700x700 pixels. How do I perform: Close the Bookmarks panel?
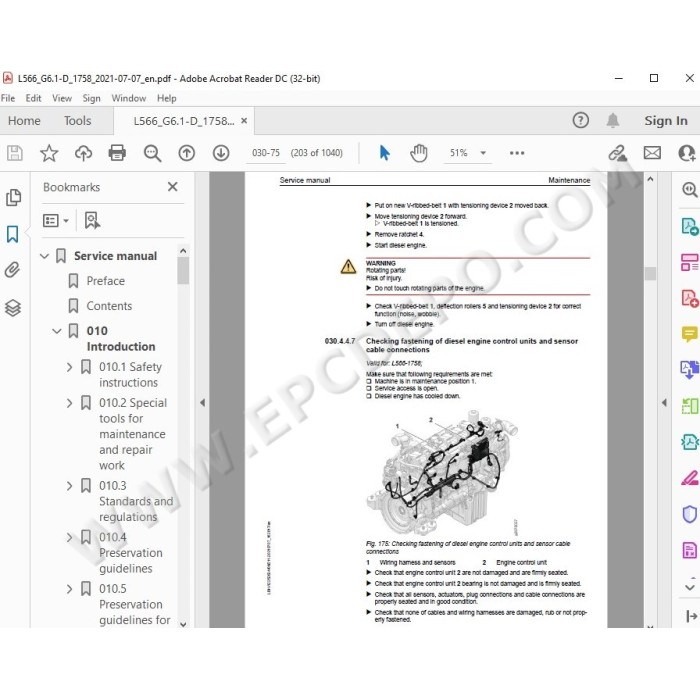[x=173, y=187]
